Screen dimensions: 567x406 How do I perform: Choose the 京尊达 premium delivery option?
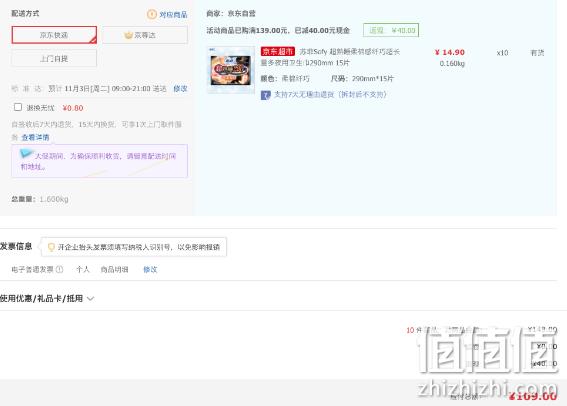pos(145,35)
